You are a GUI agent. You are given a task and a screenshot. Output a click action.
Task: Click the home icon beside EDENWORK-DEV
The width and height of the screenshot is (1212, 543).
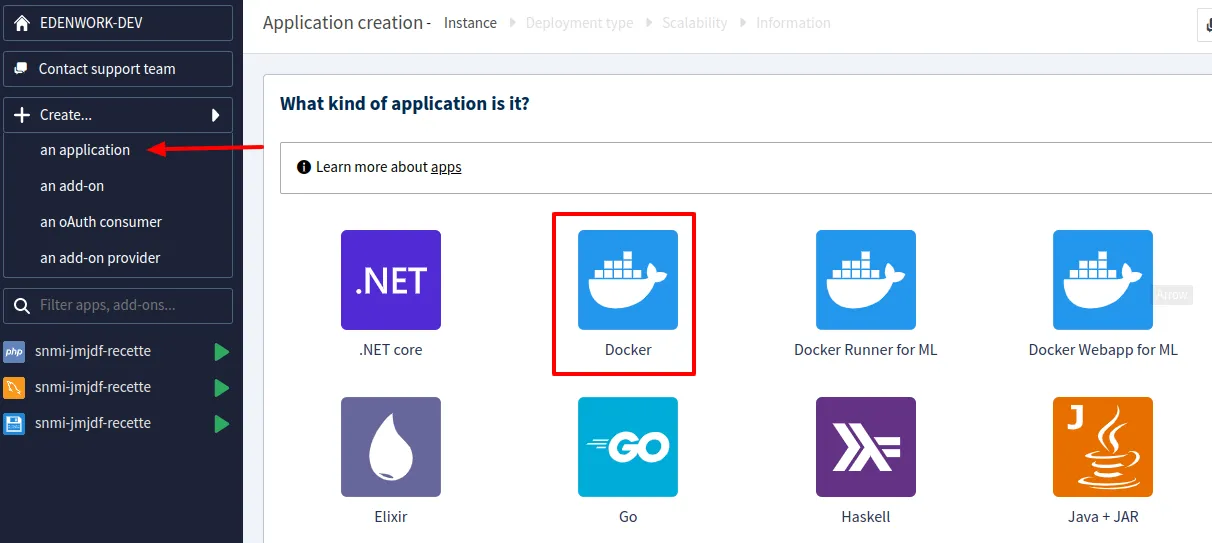click(22, 22)
